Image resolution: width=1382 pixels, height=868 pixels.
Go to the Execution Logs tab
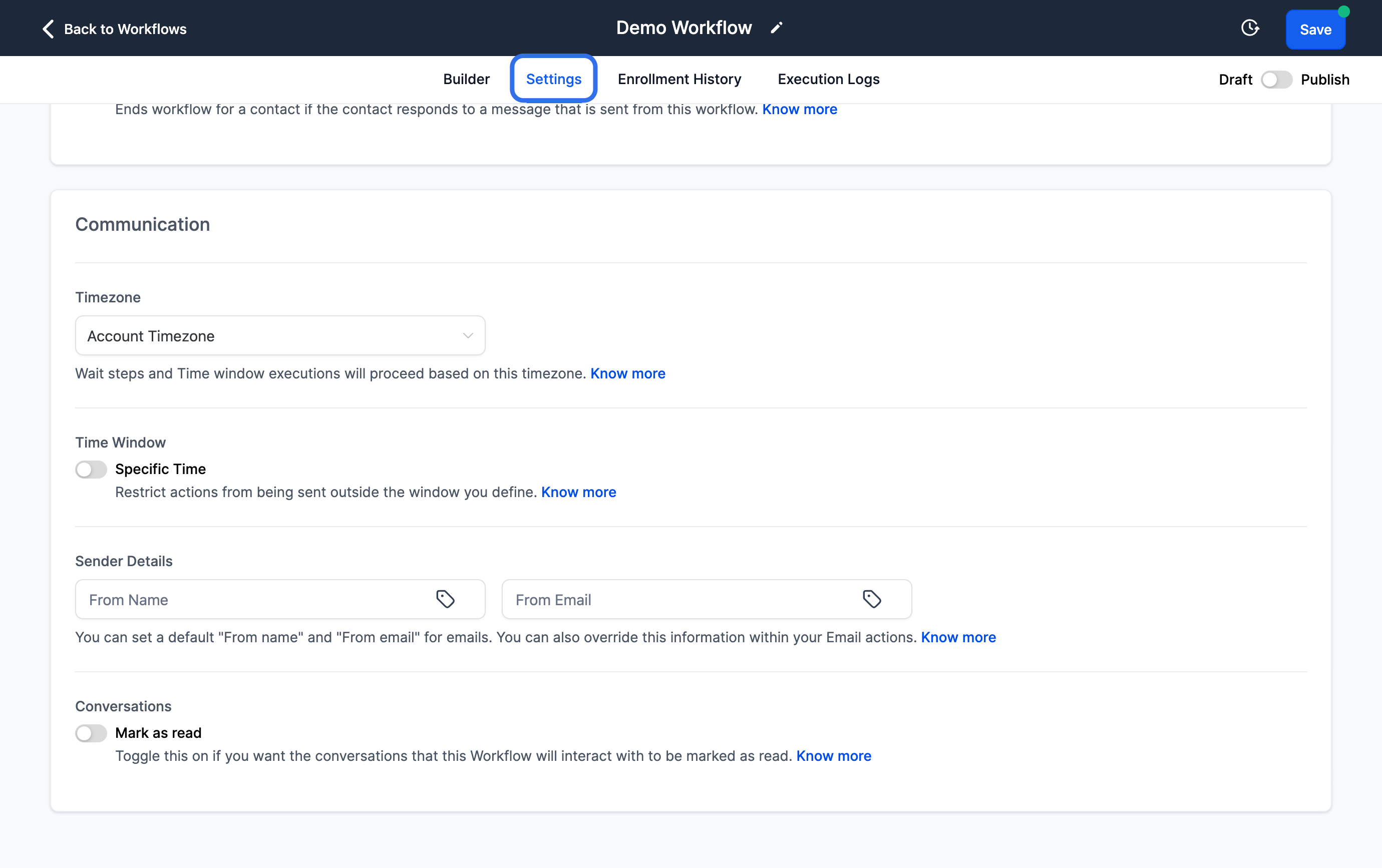pos(828,79)
